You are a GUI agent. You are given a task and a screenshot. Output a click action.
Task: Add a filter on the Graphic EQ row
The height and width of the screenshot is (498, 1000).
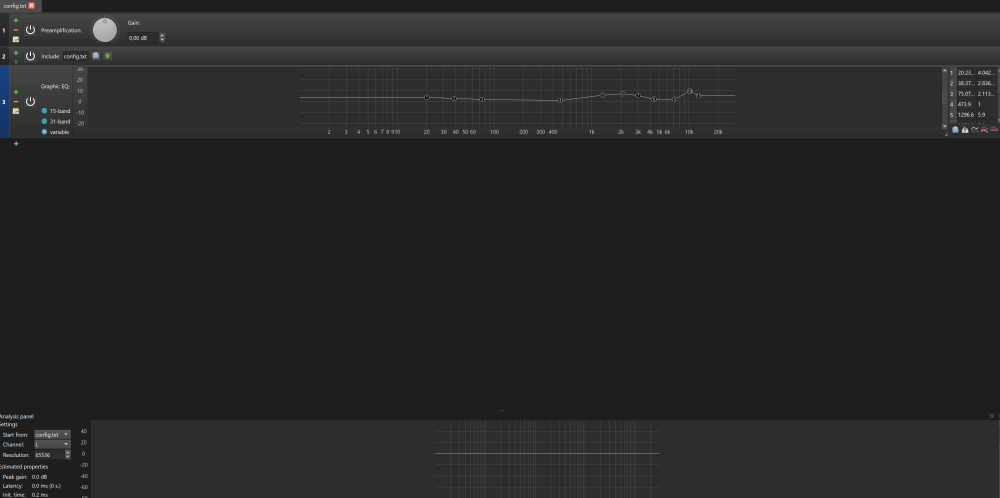coord(16,92)
